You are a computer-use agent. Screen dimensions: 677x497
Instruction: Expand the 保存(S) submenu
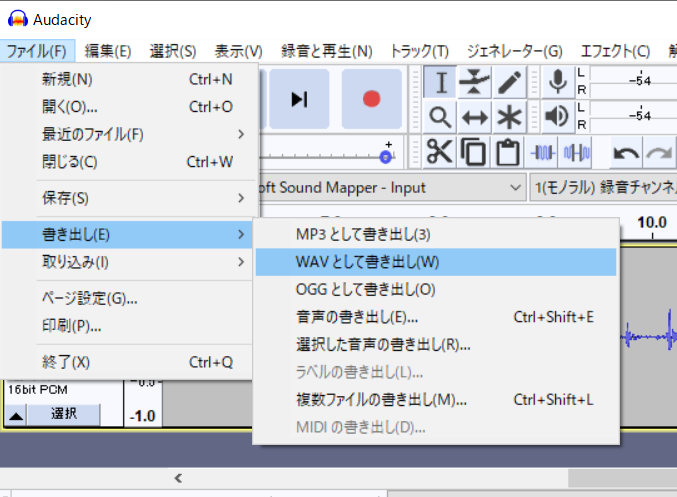point(127,198)
